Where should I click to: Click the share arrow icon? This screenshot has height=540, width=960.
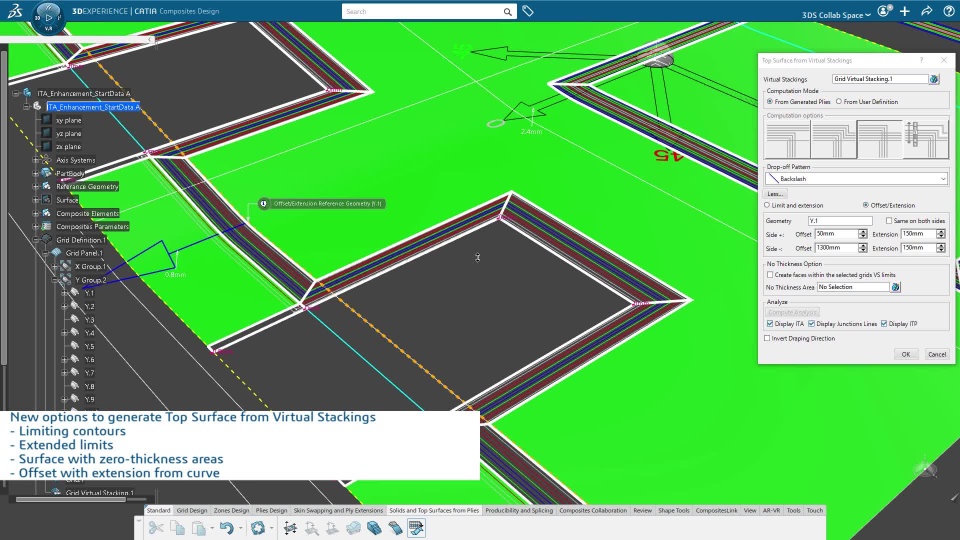(x=927, y=11)
